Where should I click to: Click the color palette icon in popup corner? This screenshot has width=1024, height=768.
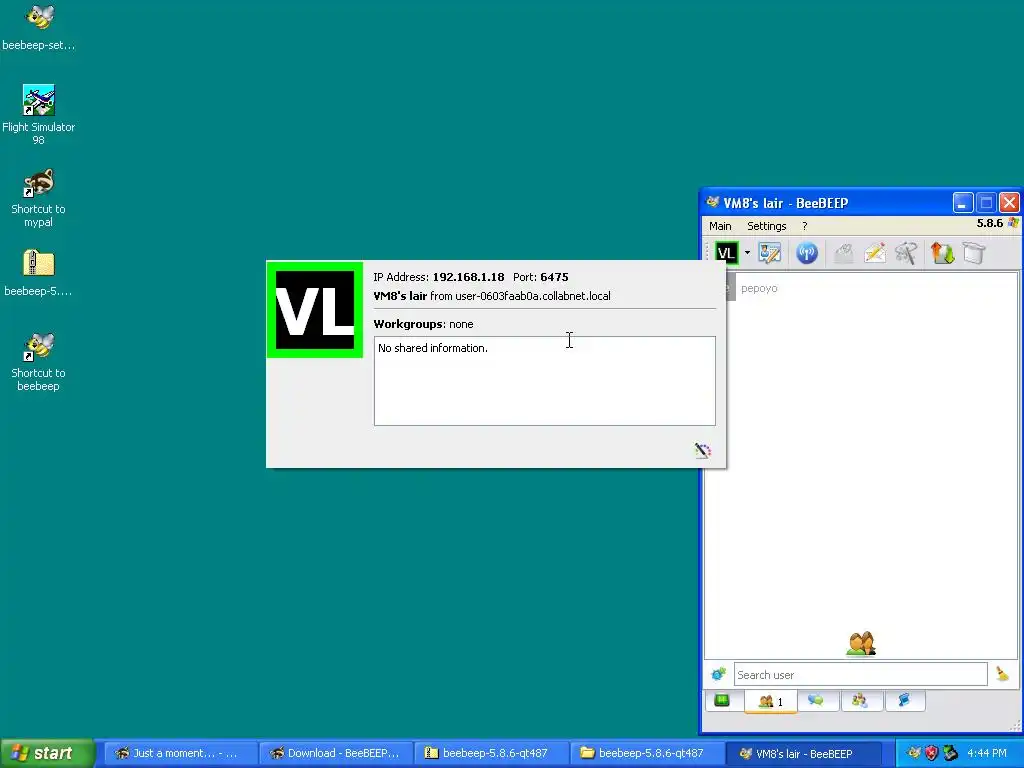click(x=703, y=450)
